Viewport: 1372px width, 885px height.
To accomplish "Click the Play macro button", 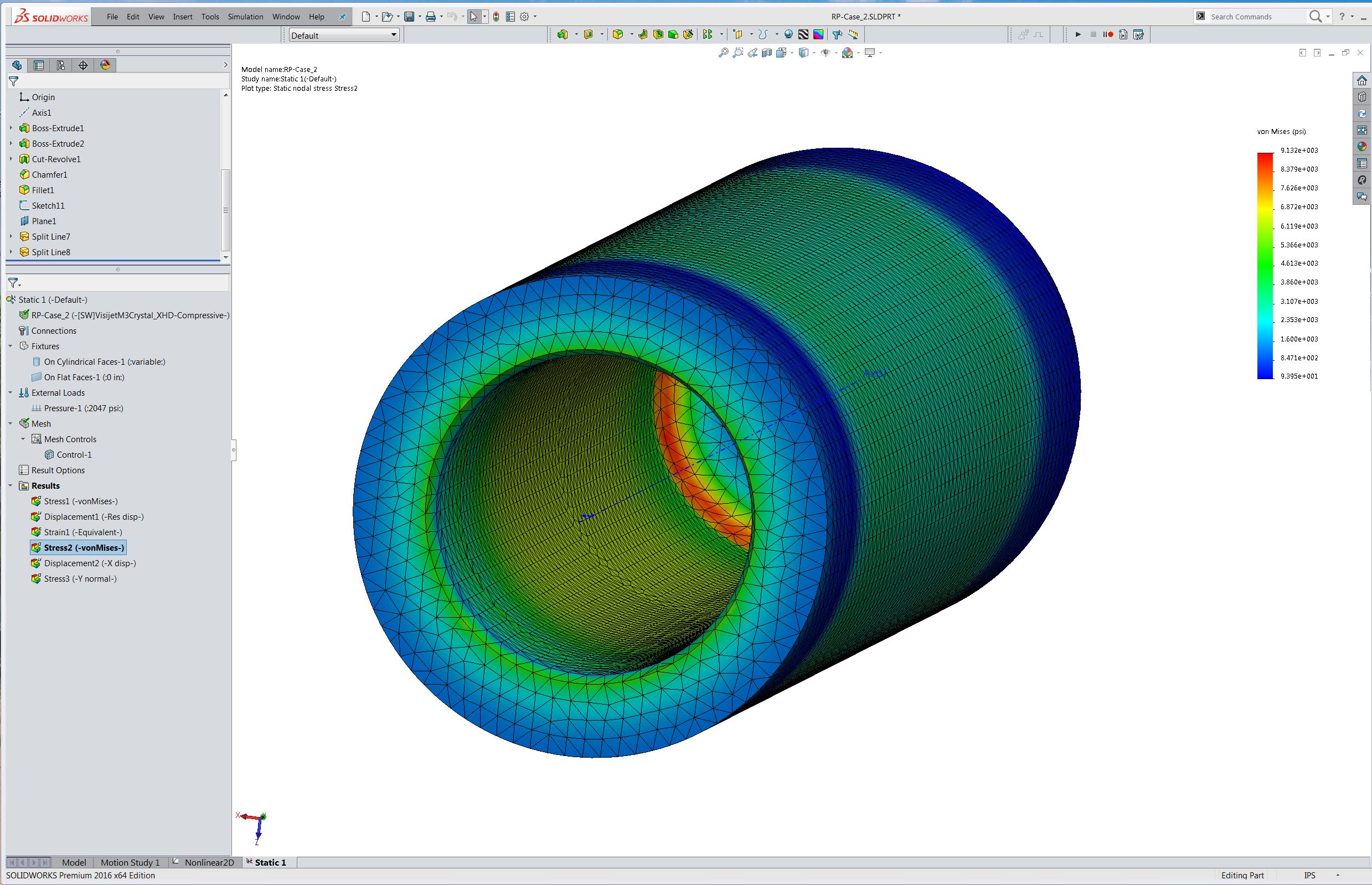I will (x=1079, y=34).
